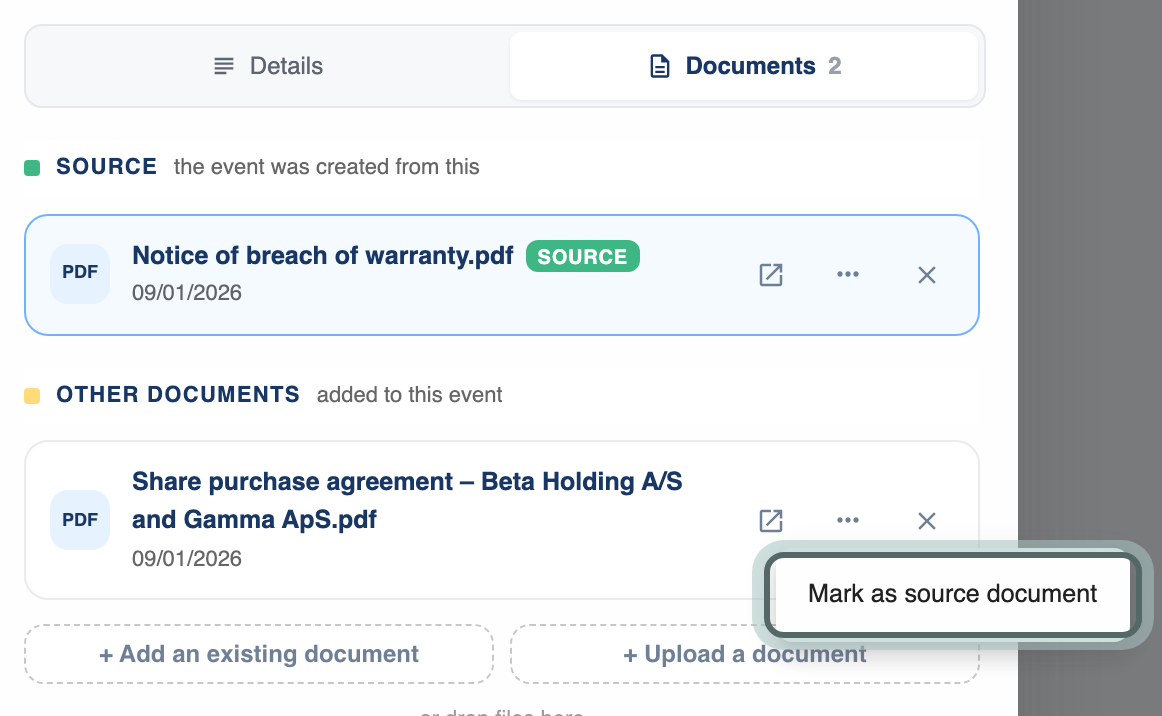Click the PDF badge of Notice of breach
Viewport: 1162px width, 716px height.
pos(80,273)
